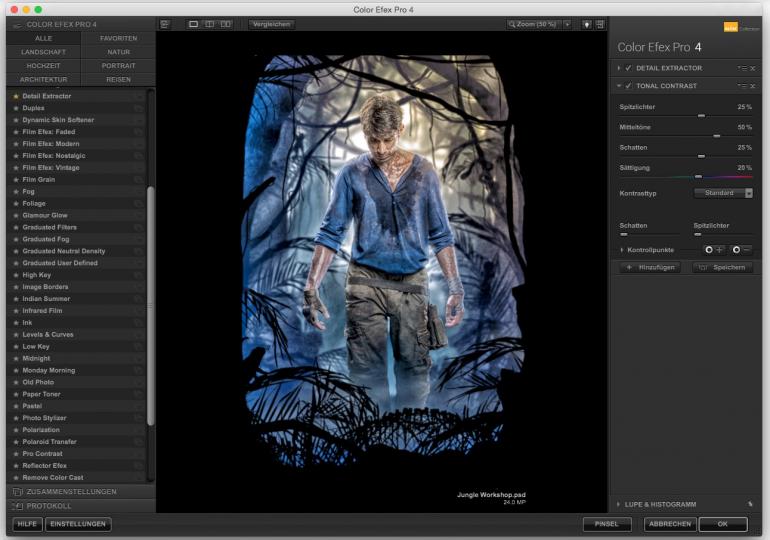Toggle favorite star for Polarization
Screen dimensions: 770x540
click(16, 430)
